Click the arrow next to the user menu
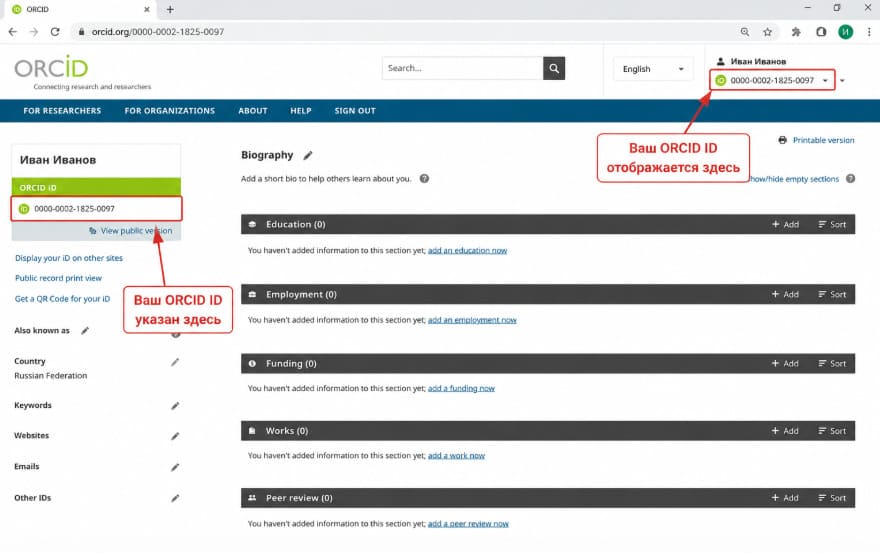Viewport: 880px width, 553px height. click(842, 80)
